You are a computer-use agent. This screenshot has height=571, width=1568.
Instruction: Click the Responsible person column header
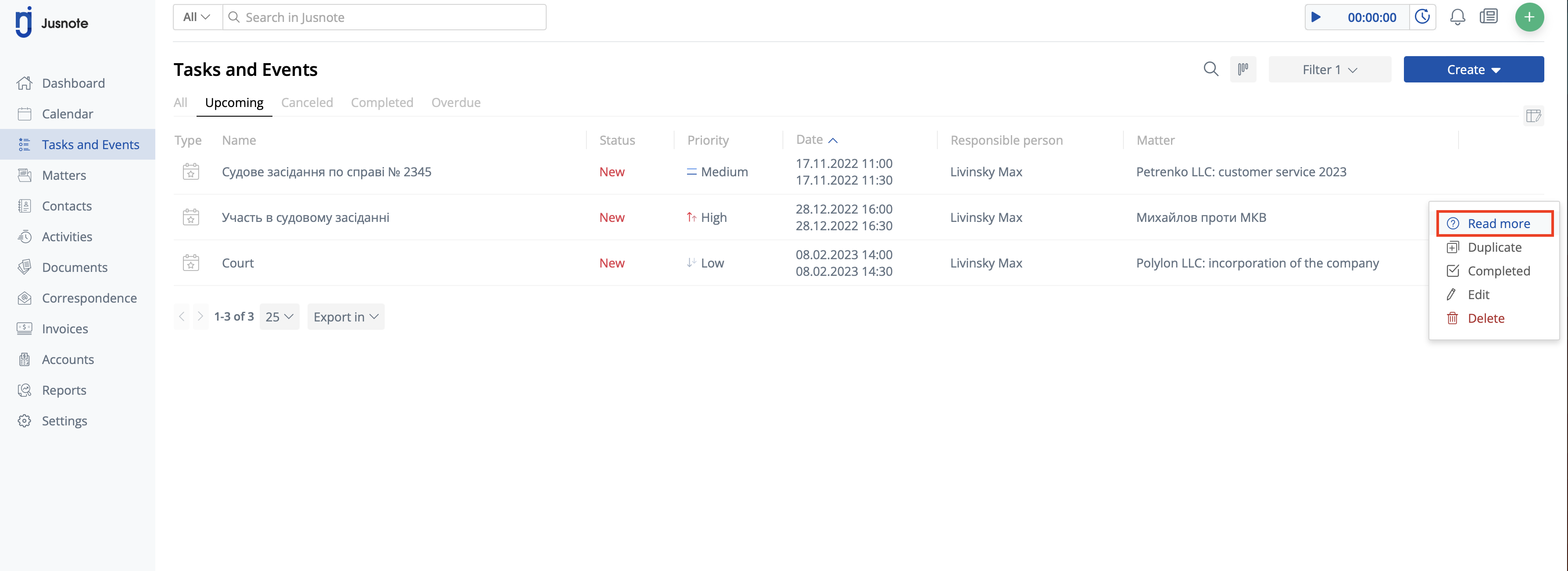(1006, 140)
